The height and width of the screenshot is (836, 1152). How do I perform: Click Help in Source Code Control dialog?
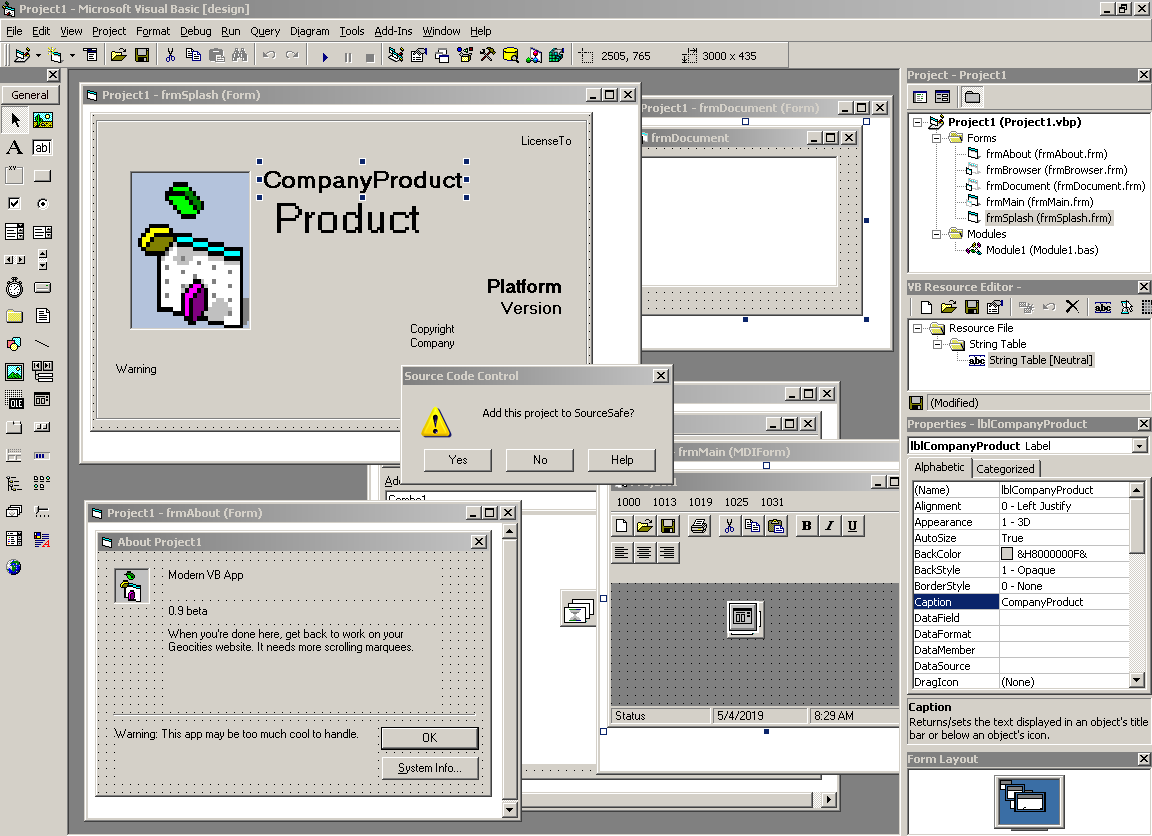[x=622, y=460]
